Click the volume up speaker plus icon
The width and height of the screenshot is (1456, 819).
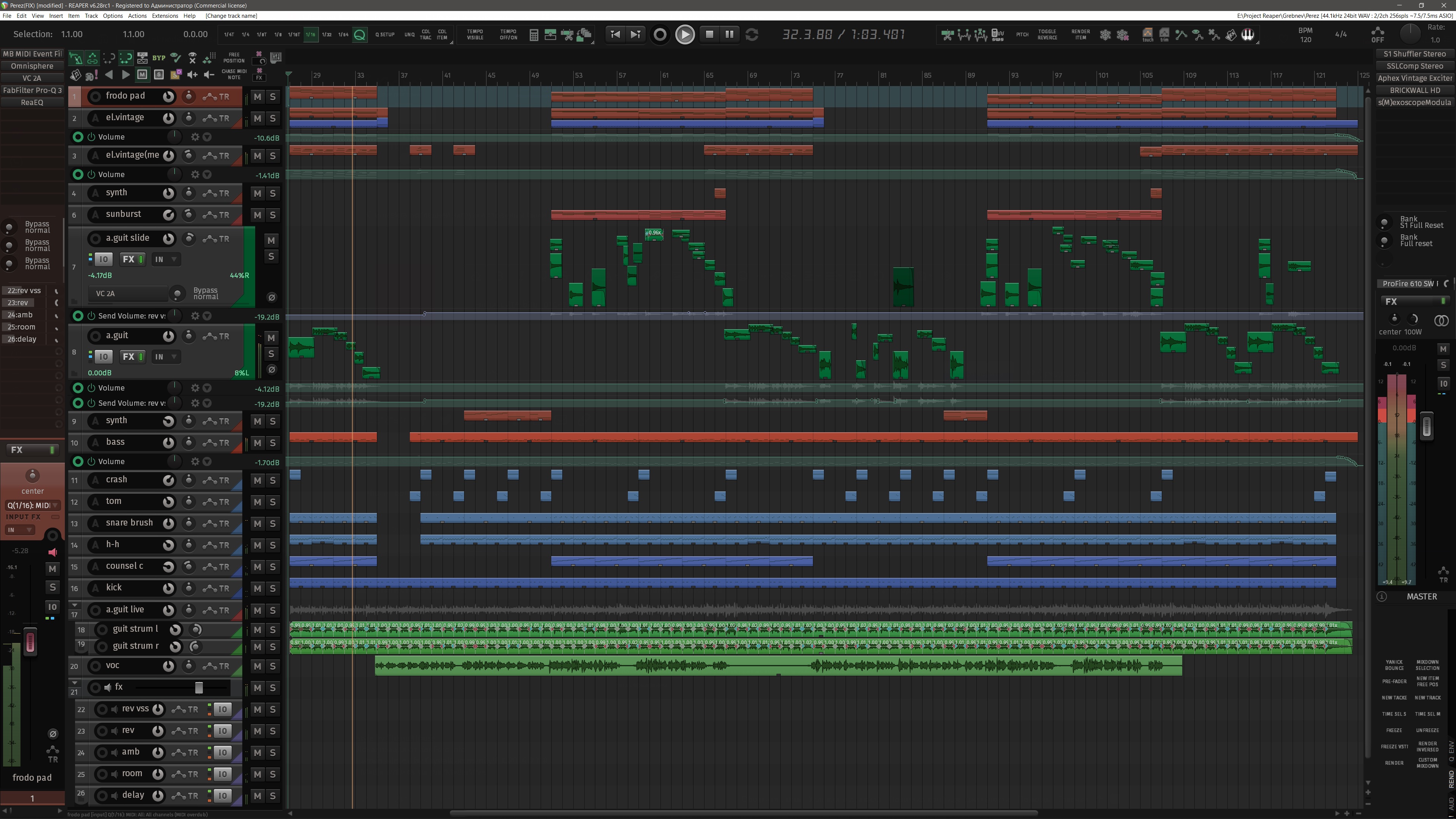point(192,75)
